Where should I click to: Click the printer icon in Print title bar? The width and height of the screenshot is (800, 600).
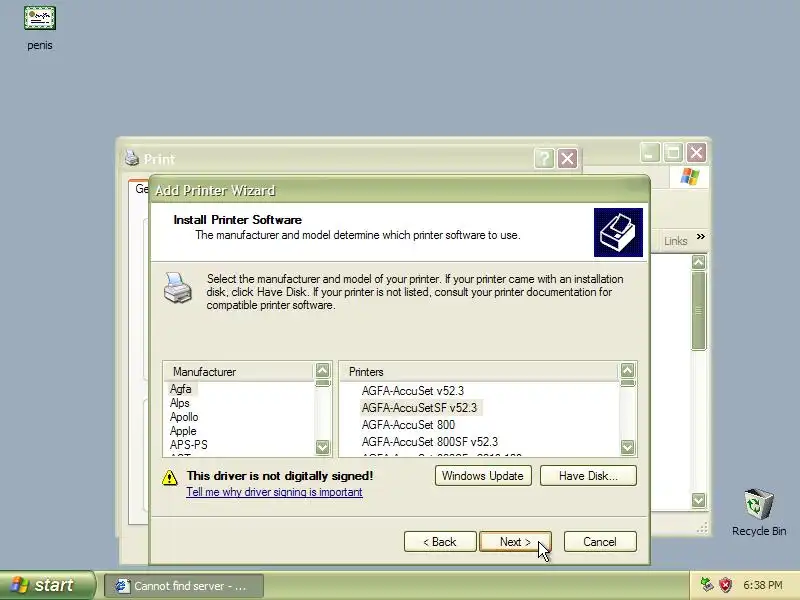tap(132, 158)
